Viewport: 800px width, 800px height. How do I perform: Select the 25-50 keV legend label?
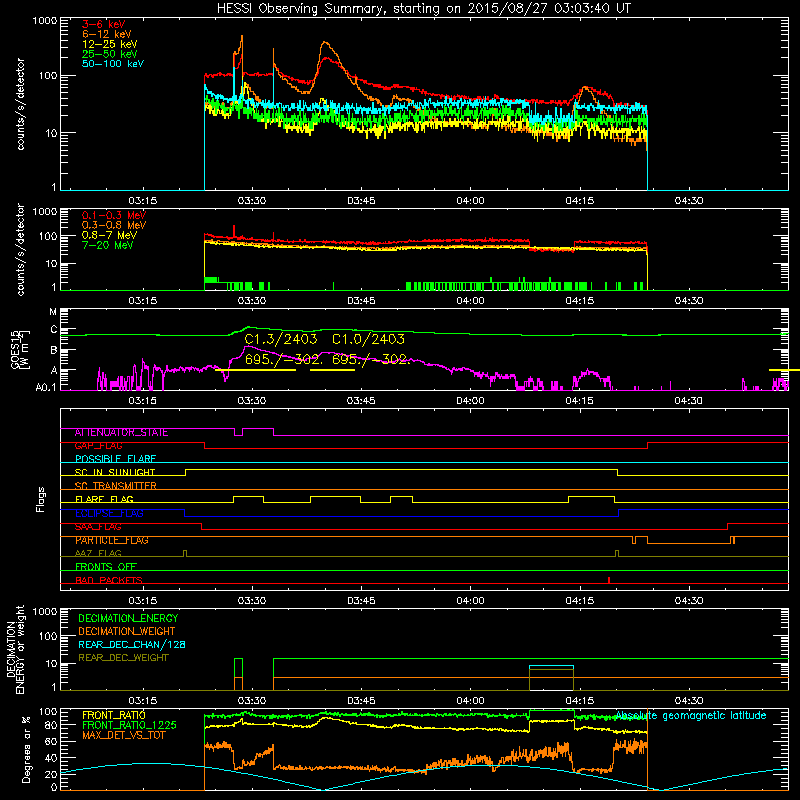point(110,54)
